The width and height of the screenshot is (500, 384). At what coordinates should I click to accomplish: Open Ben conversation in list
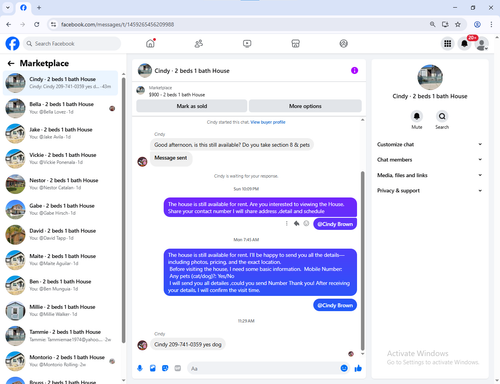[x=60, y=285]
